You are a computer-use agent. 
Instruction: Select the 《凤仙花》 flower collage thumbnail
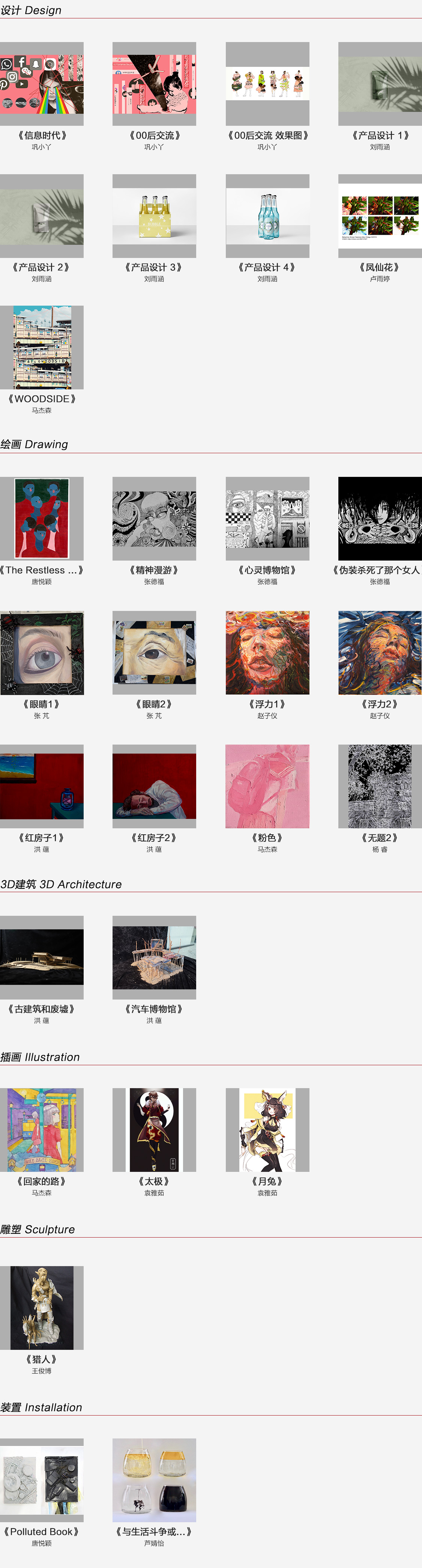pos(380,216)
